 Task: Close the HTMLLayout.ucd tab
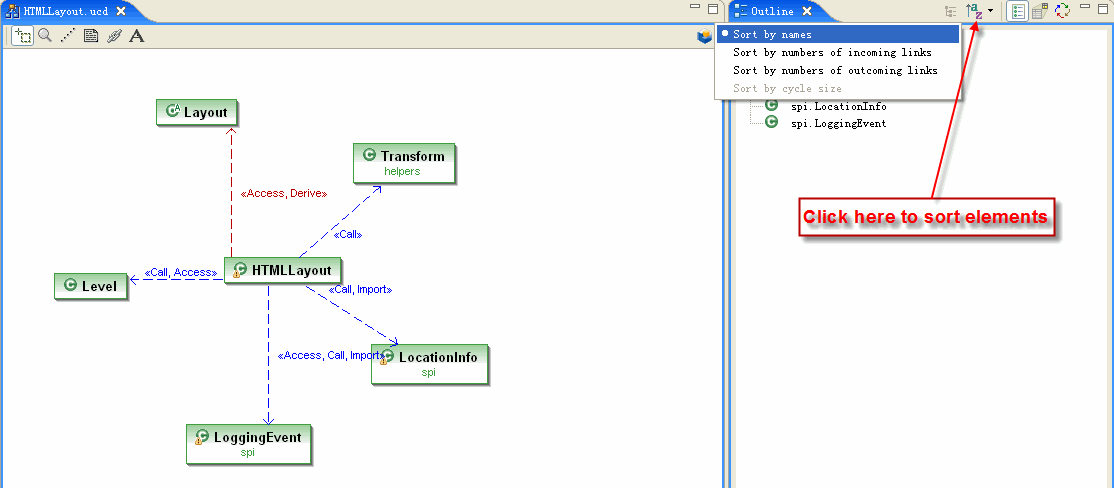point(121,11)
